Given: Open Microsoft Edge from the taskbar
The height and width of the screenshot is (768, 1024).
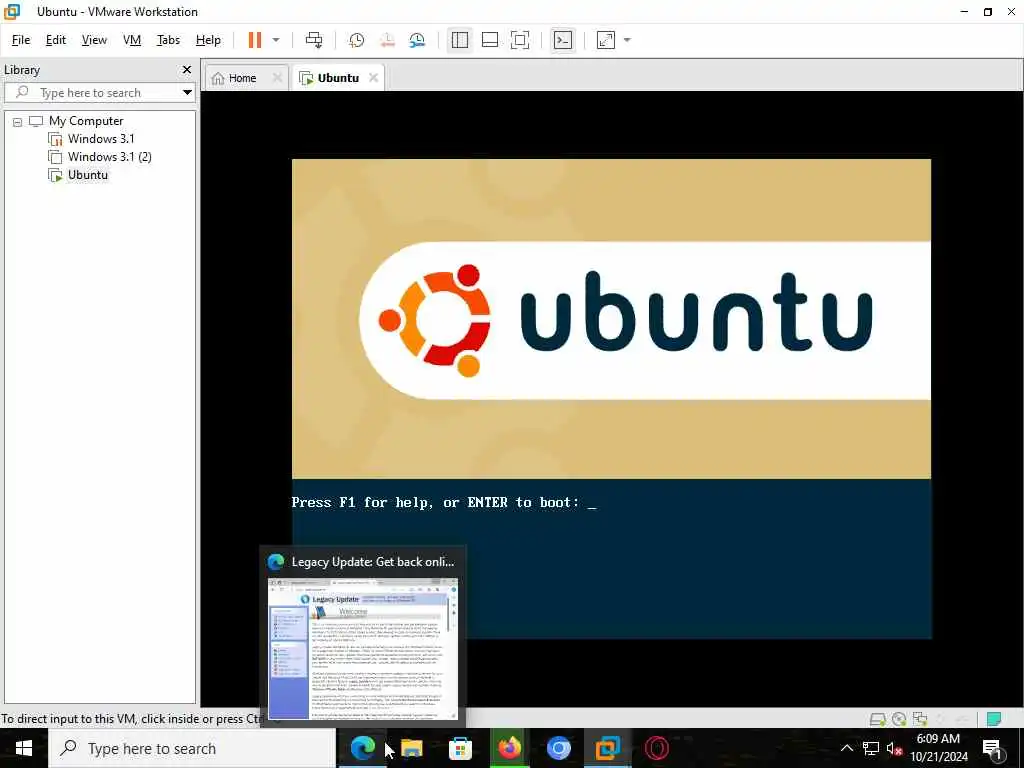Looking at the screenshot, I should coord(362,748).
